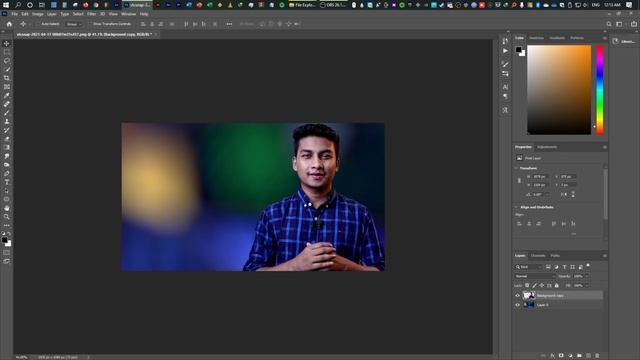This screenshot has width=640, height=360.
Task: Open the Libraries panel button
Action: 624,41
